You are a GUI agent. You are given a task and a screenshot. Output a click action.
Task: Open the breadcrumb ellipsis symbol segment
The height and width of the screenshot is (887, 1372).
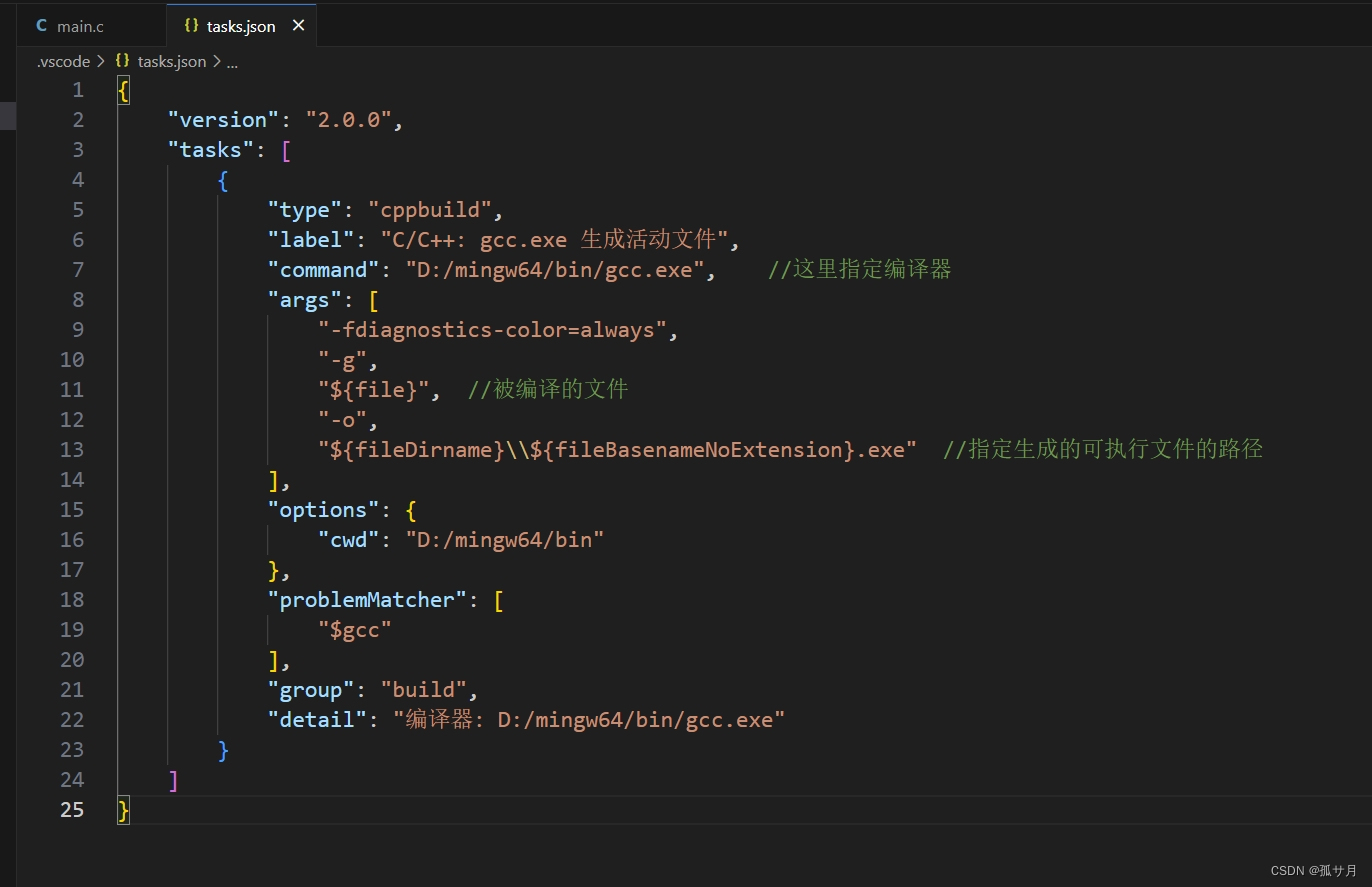click(232, 62)
